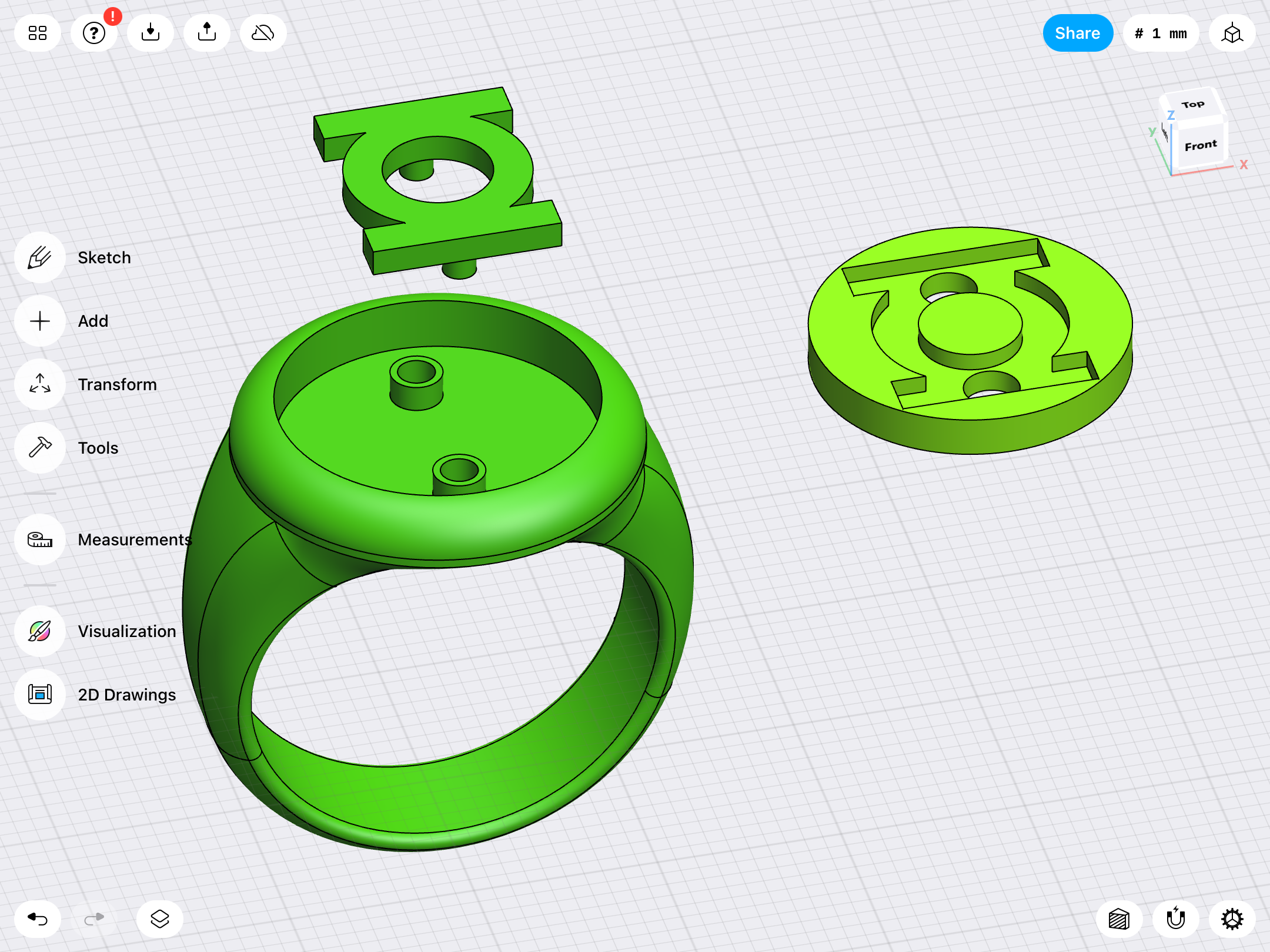Open the designs grid menu
Screen dimensions: 1270x952
click(38, 33)
